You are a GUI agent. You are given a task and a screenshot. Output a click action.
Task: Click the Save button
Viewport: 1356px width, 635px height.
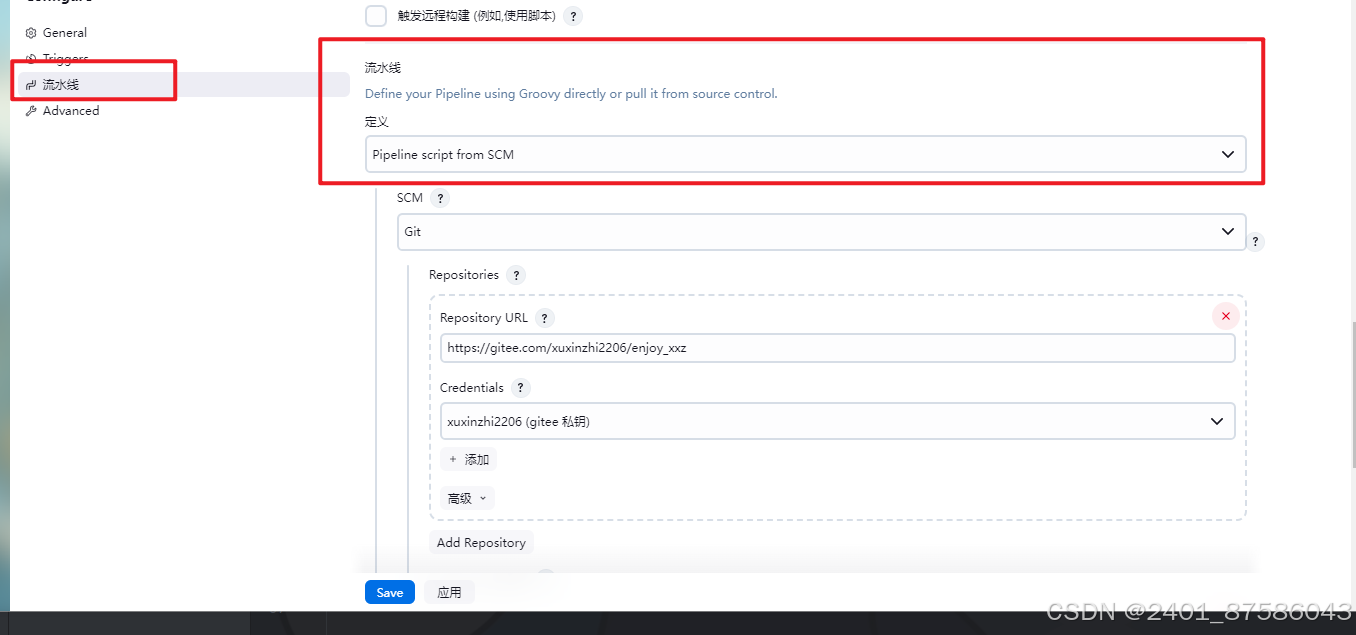point(389,592)
